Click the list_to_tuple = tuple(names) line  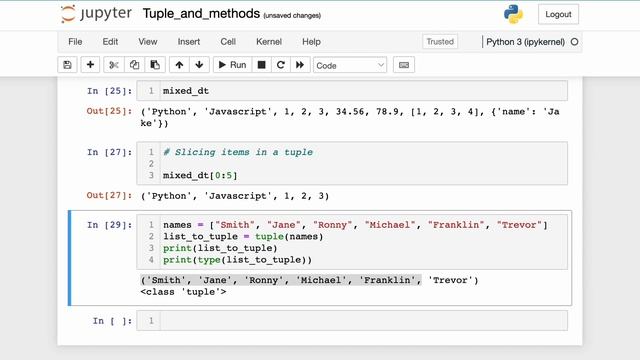click(x=243, y=237)
